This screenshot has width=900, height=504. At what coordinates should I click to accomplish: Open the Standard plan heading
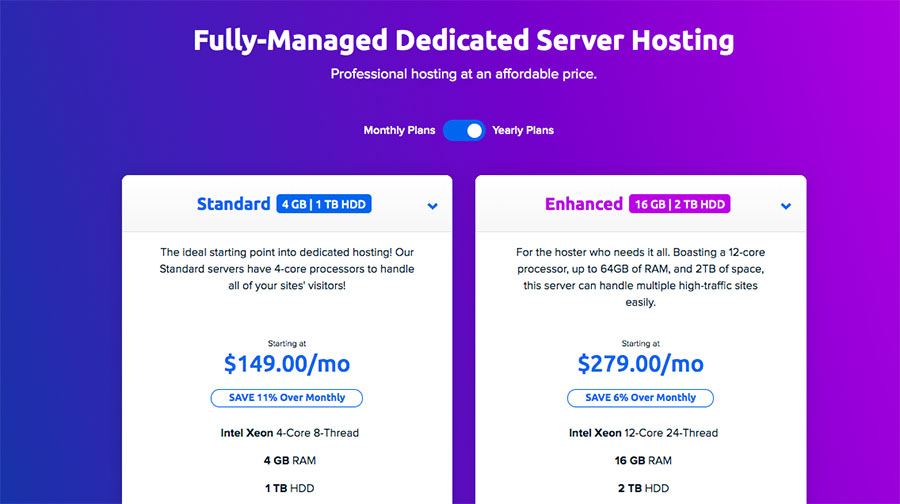[x=234, y=204]
